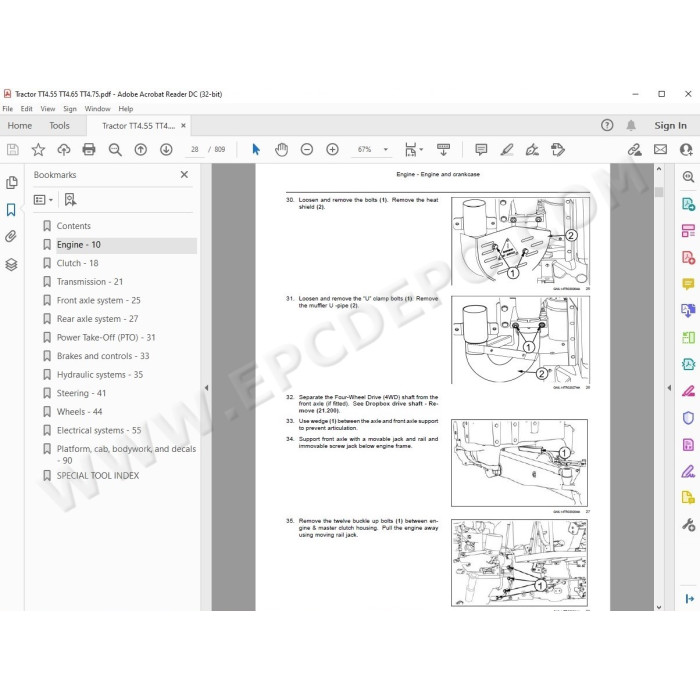Open the Help menu
The image size is (700, 700).
pos(125,109)
